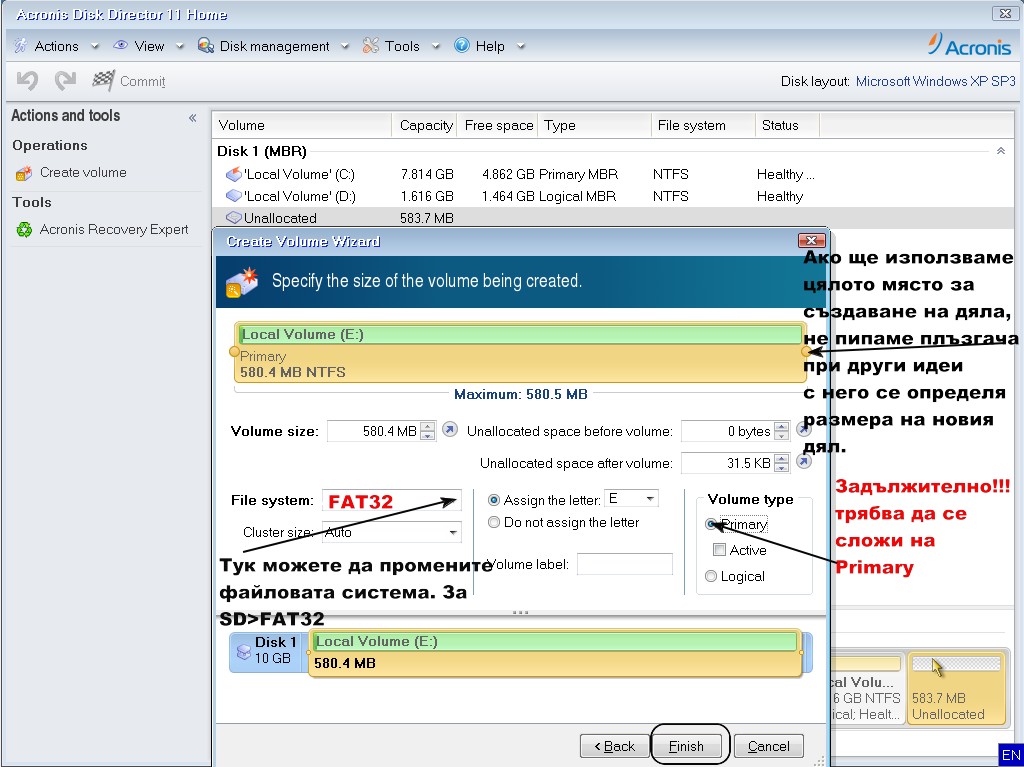Click the Finish button
The height and width of the screenshot is (767, 1024).
(687, 746)
